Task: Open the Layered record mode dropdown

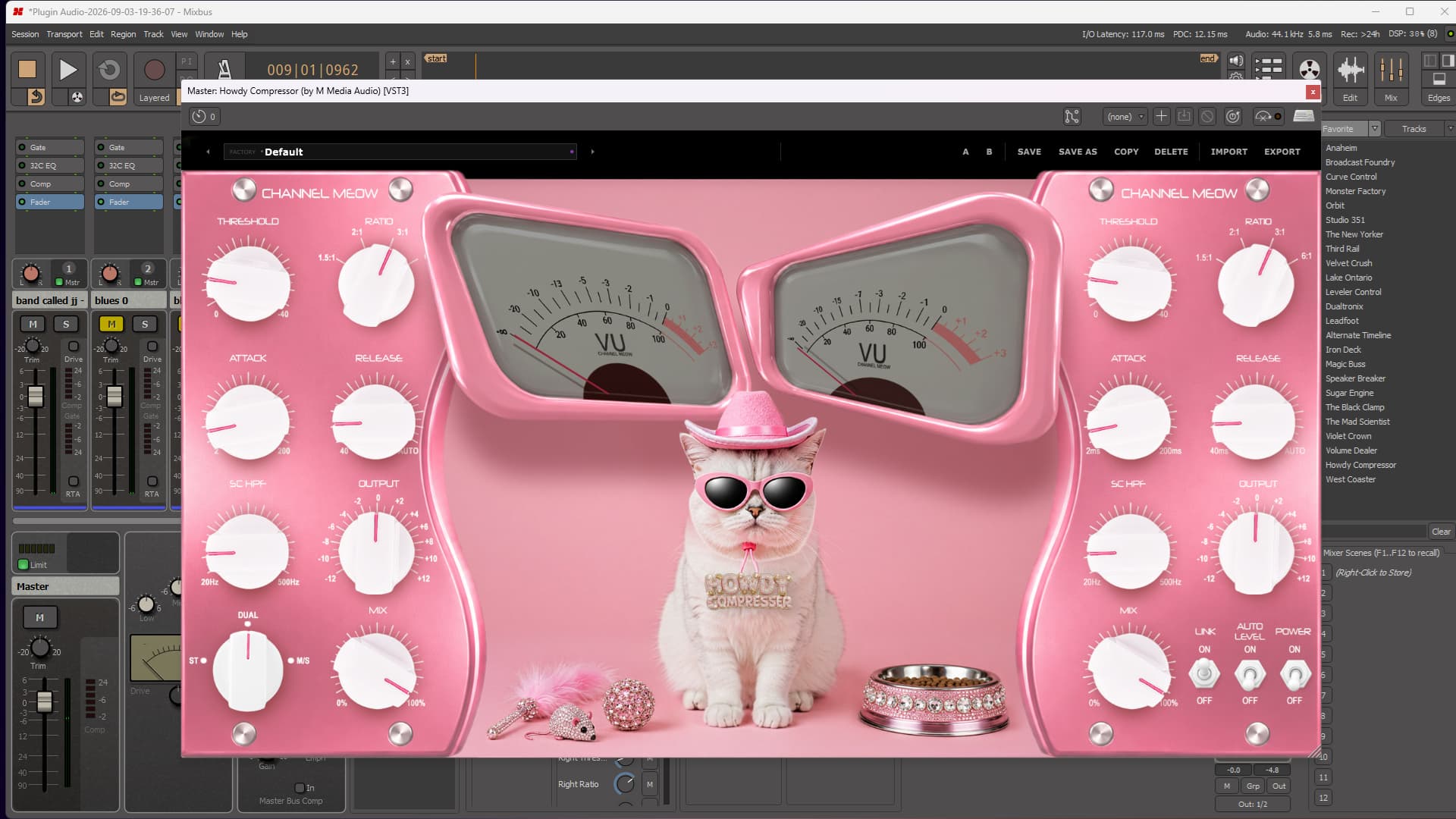Action: (154, 98)
